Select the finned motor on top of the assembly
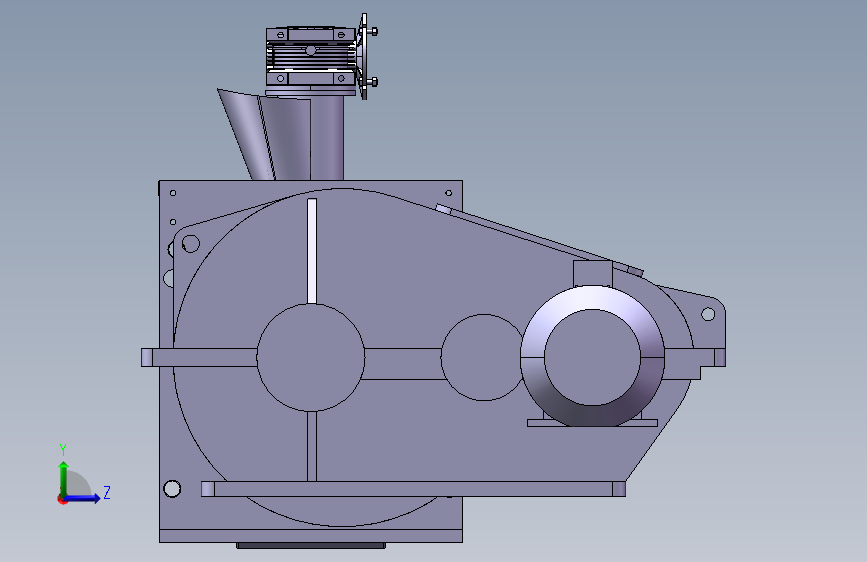This screenshot has height=562, width=867. (310, 55)
